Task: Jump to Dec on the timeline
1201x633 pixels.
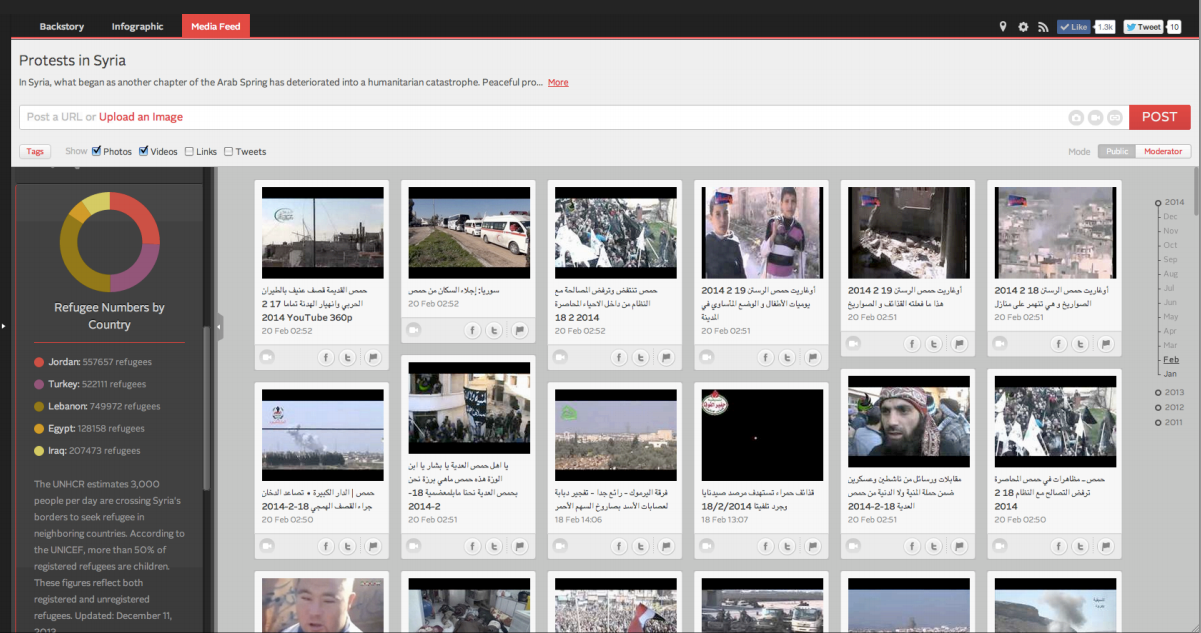Action: coord(1170,216)
